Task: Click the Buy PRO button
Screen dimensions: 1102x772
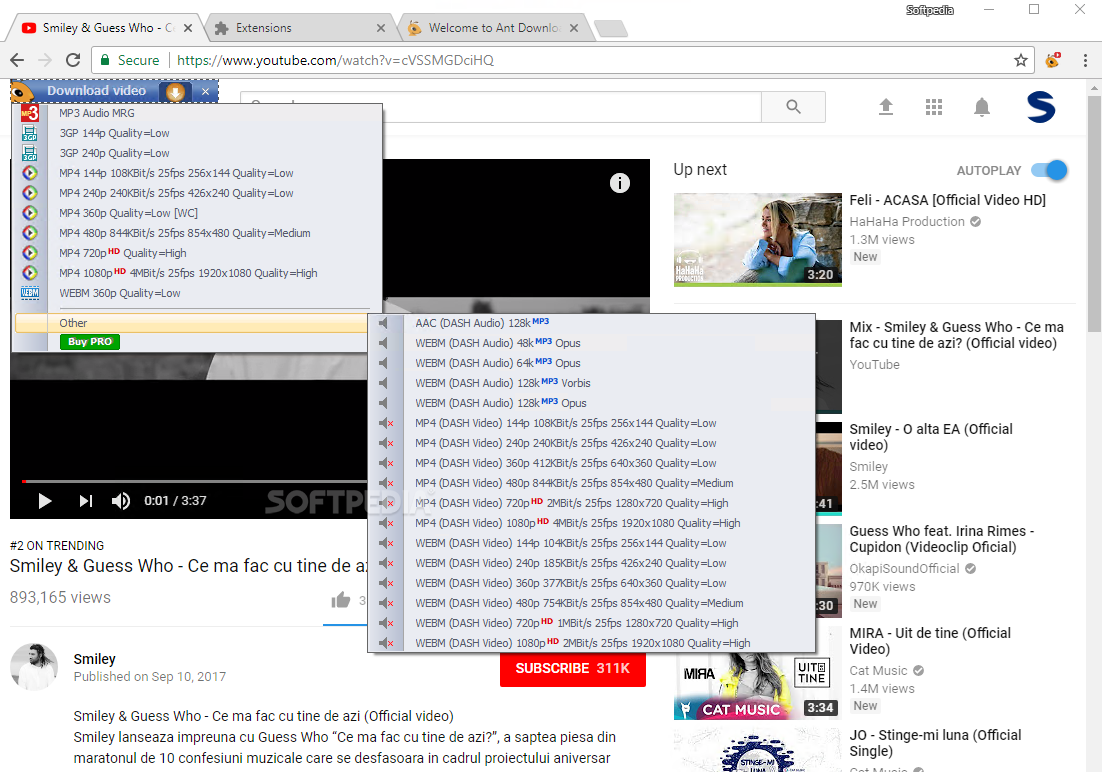Action: click(x=90, y=342)
